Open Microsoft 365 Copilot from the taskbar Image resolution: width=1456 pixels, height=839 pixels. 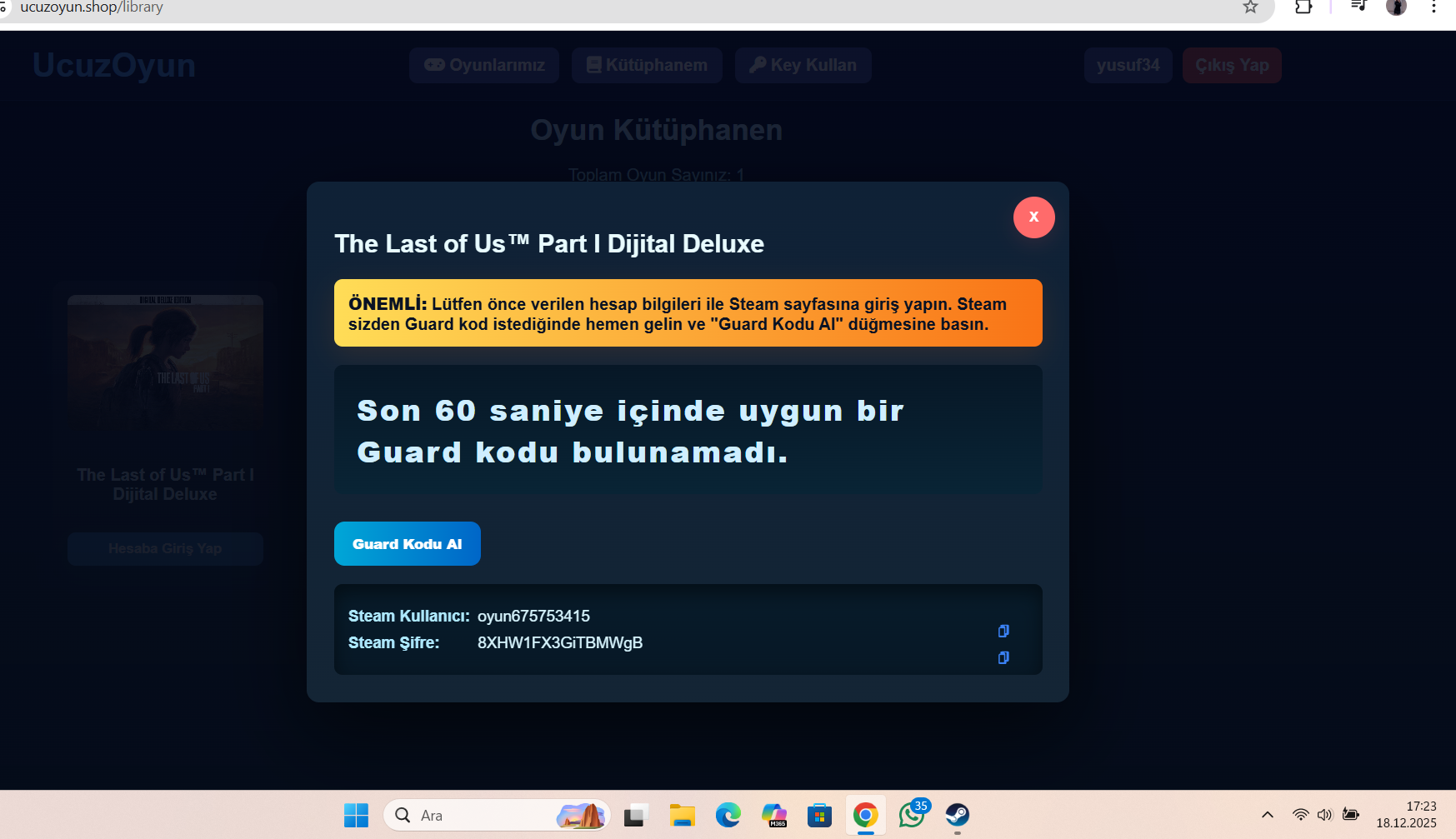click(x=774, y=815)
